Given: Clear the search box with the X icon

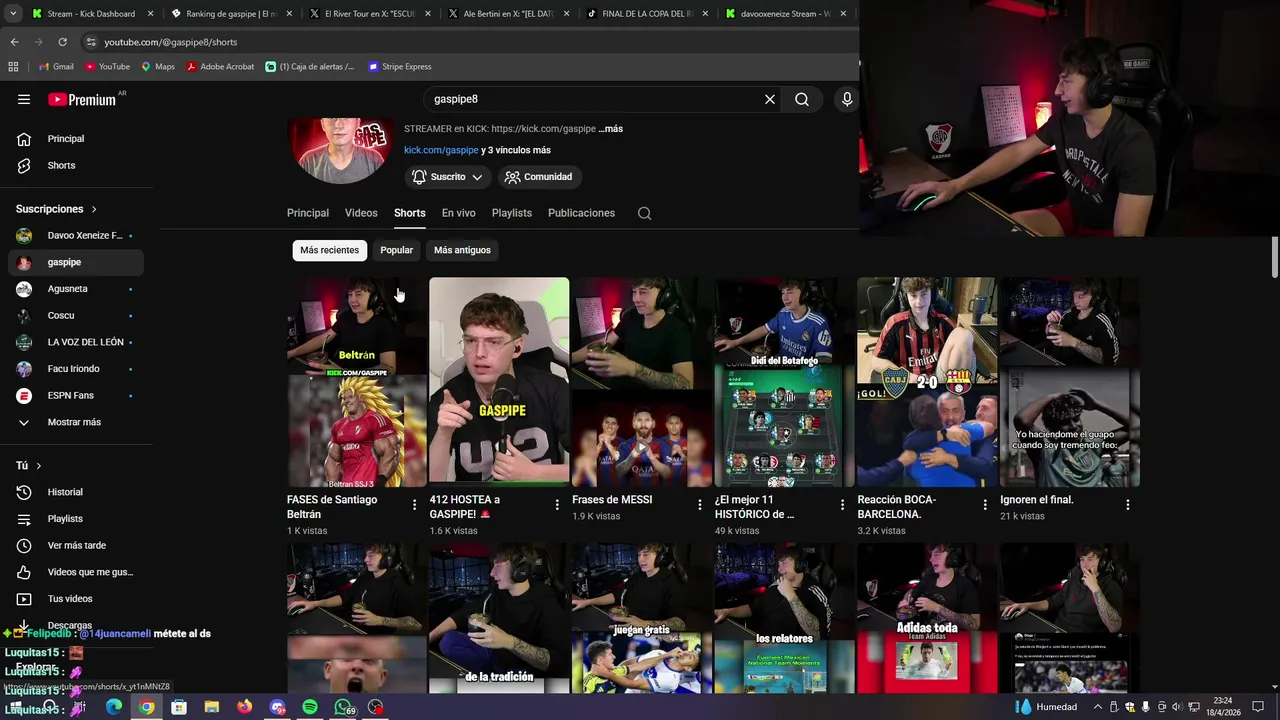Looking at the screenshot, I should pos(770,99).
